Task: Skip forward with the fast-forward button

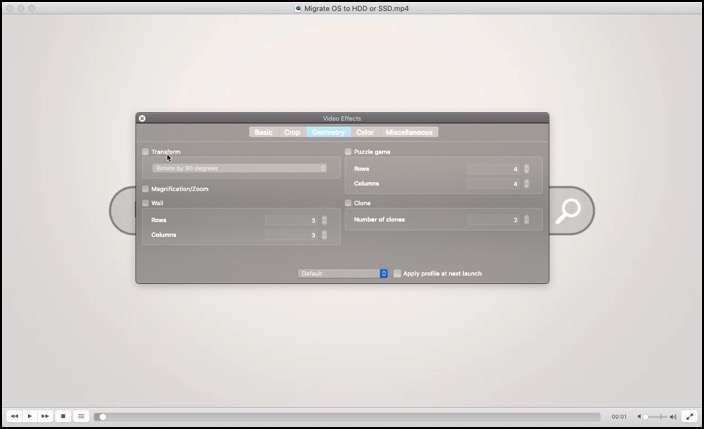Action: 45,416
